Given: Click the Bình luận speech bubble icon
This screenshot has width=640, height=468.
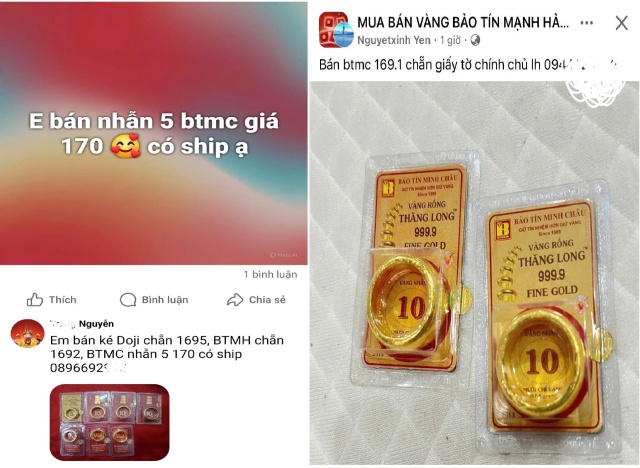Looking at the screenshot, I should tap(128, 299).
